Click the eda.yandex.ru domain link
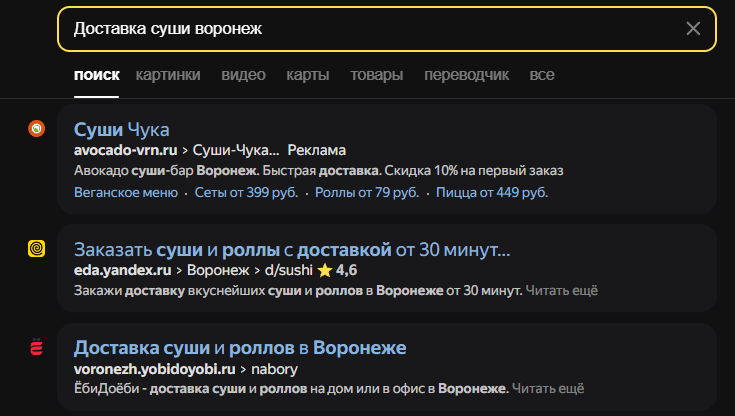Screen dimensions: 735x416 coord(122,270)
